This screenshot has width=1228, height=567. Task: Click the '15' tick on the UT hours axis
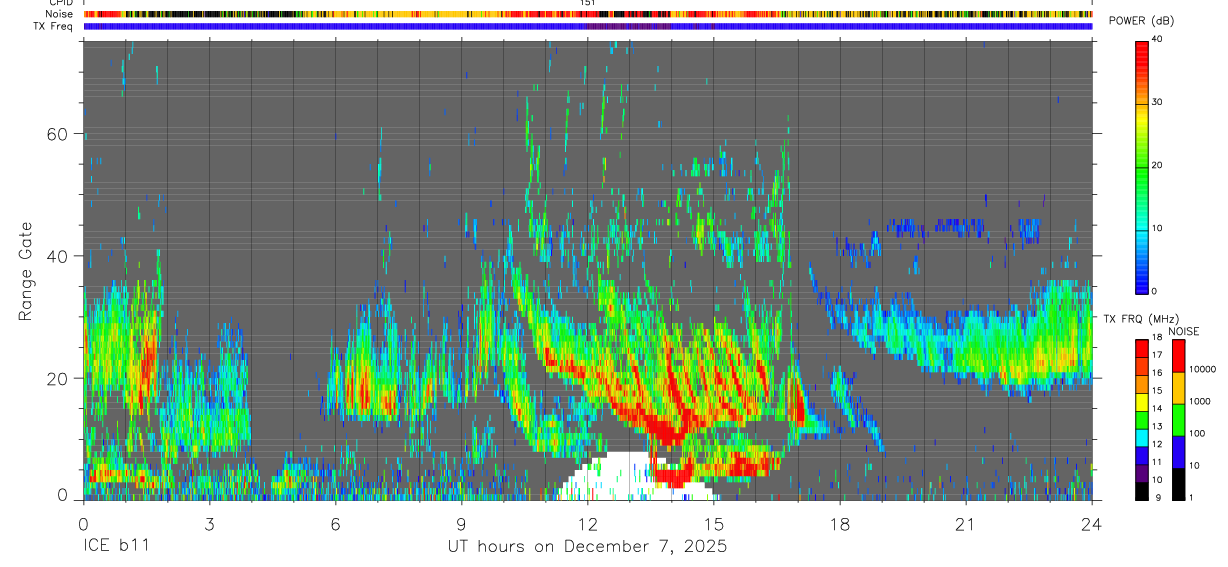tap(714, 523)
